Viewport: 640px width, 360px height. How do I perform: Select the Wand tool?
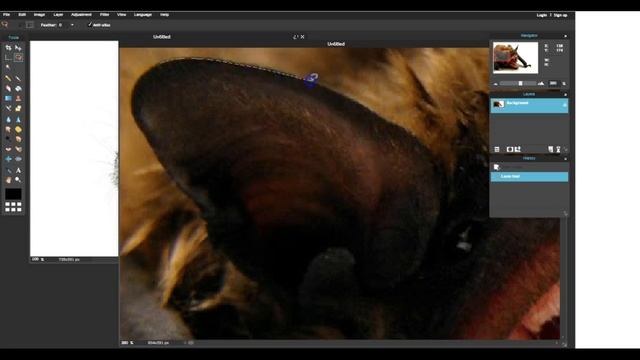pos(8,67)
